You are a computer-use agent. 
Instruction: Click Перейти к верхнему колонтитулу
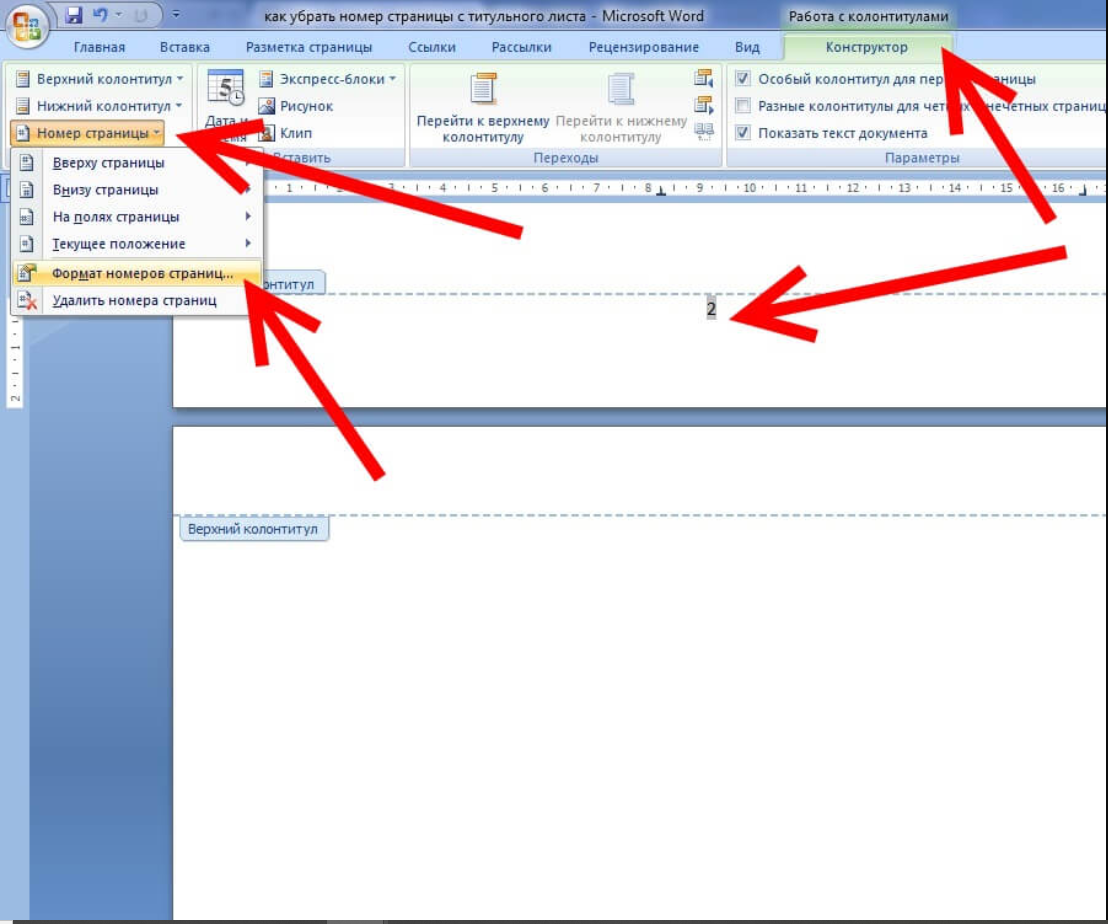click(x=483, y=106)
